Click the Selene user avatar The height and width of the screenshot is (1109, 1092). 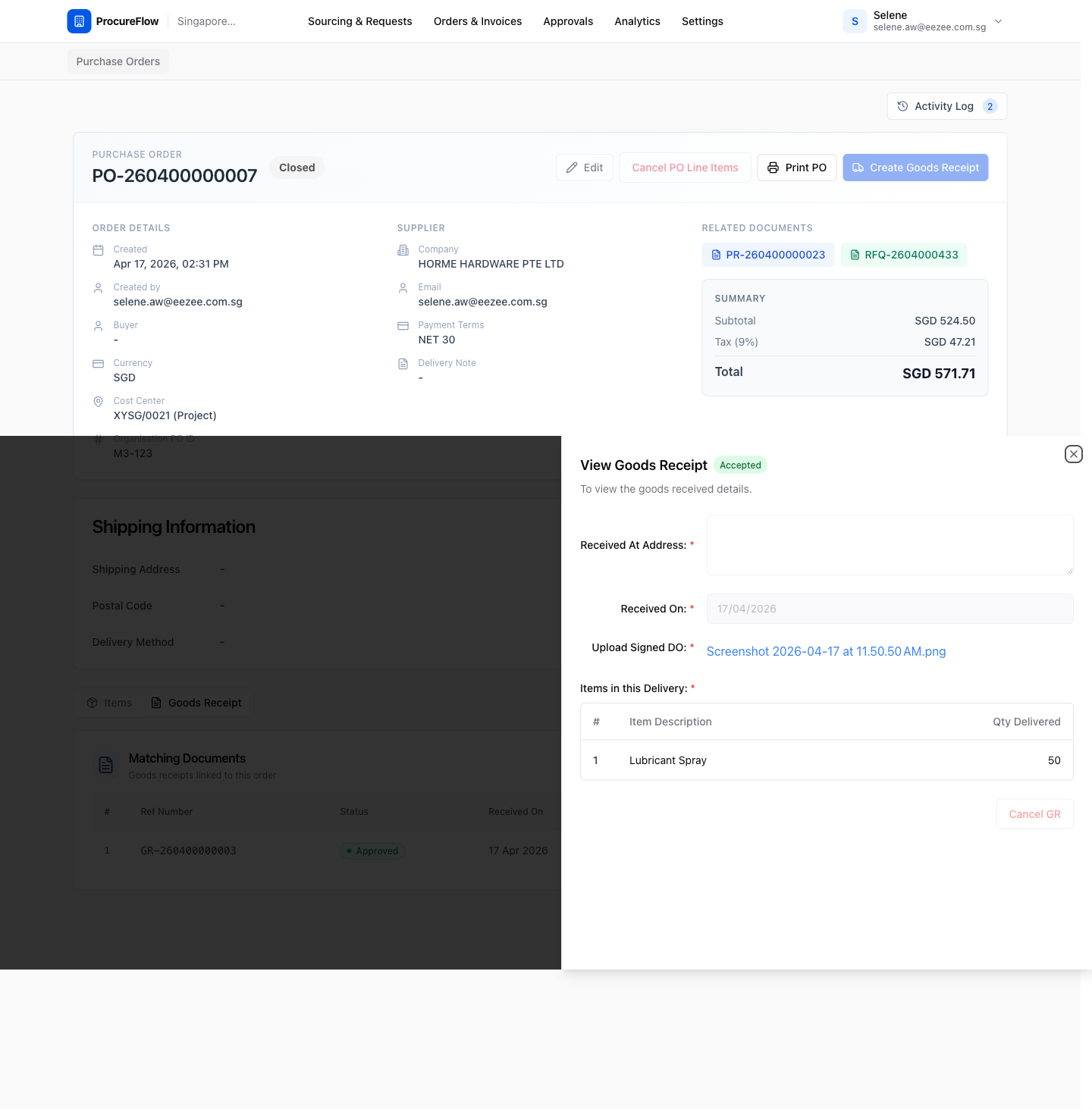tap(855, 21)
